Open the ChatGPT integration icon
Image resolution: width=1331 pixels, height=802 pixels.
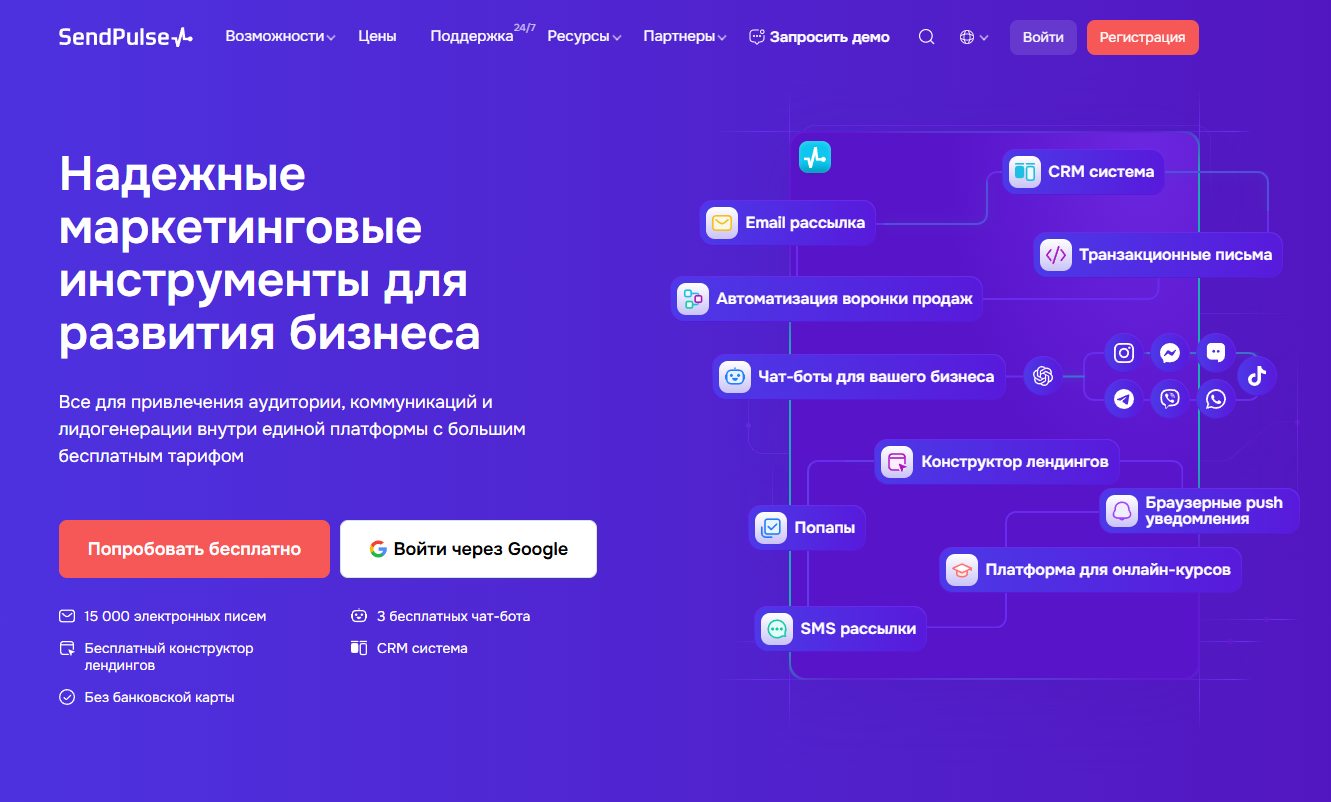point(1043,375)
